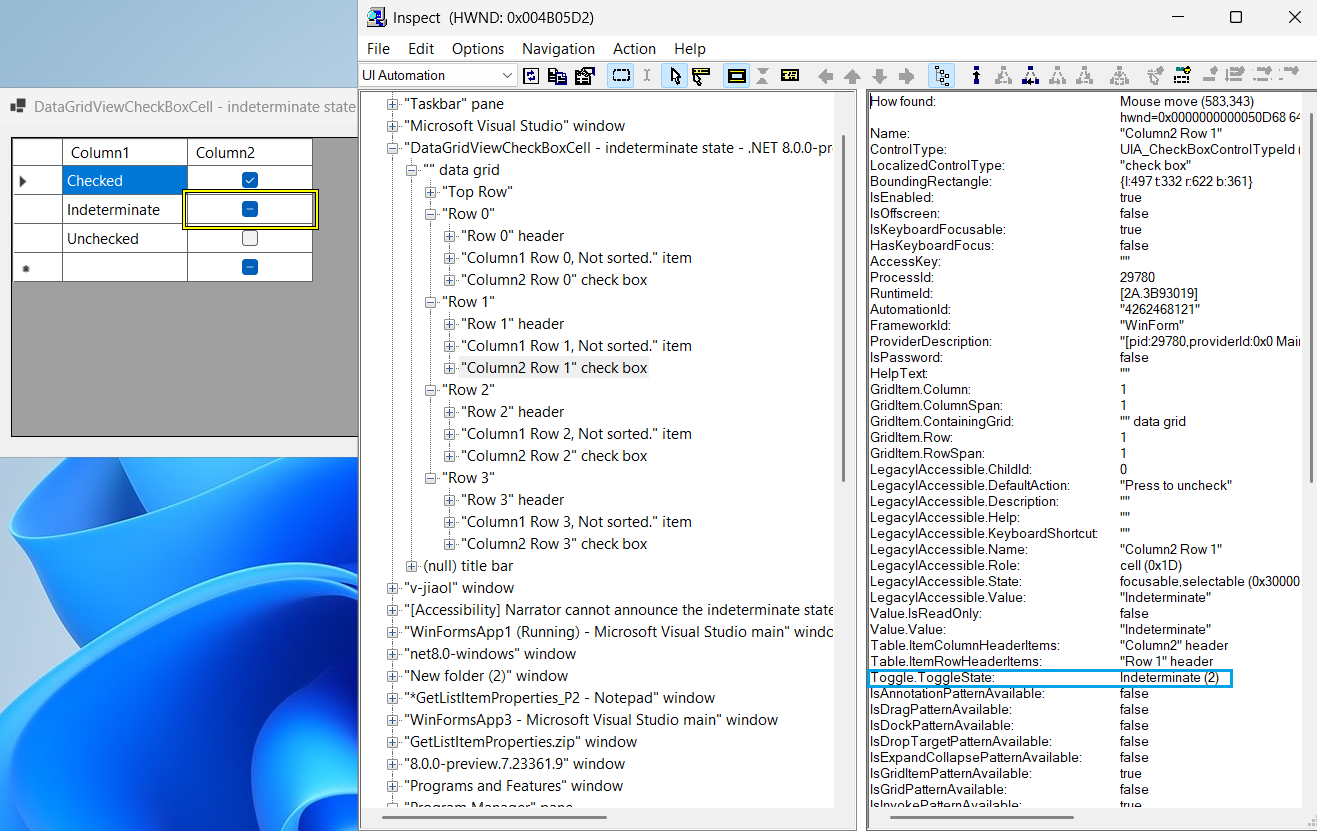Open the UI Automation mode dropdown

(x=508, y=75)
